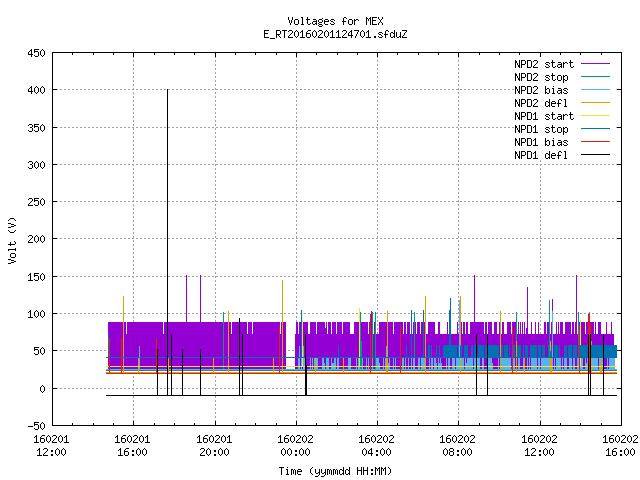Click the orange NPD2 defl legend line
The height and width of the screenshot is (480, 640).
click(x=595, y=102)
